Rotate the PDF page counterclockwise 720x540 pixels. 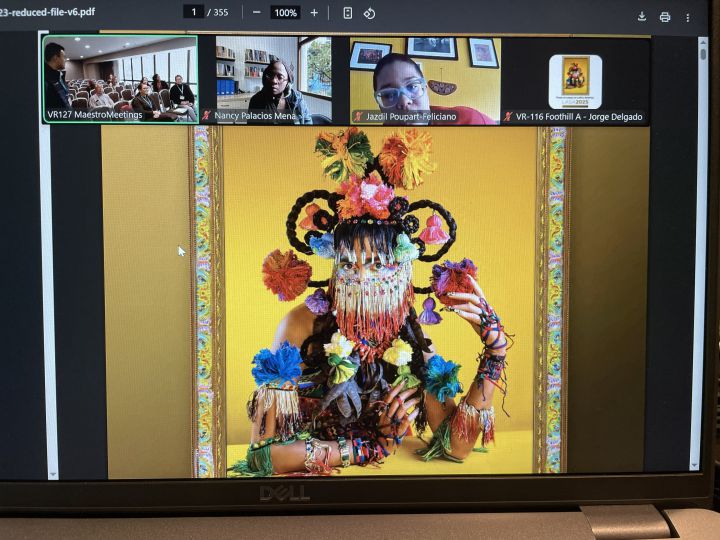pos(369,13)
